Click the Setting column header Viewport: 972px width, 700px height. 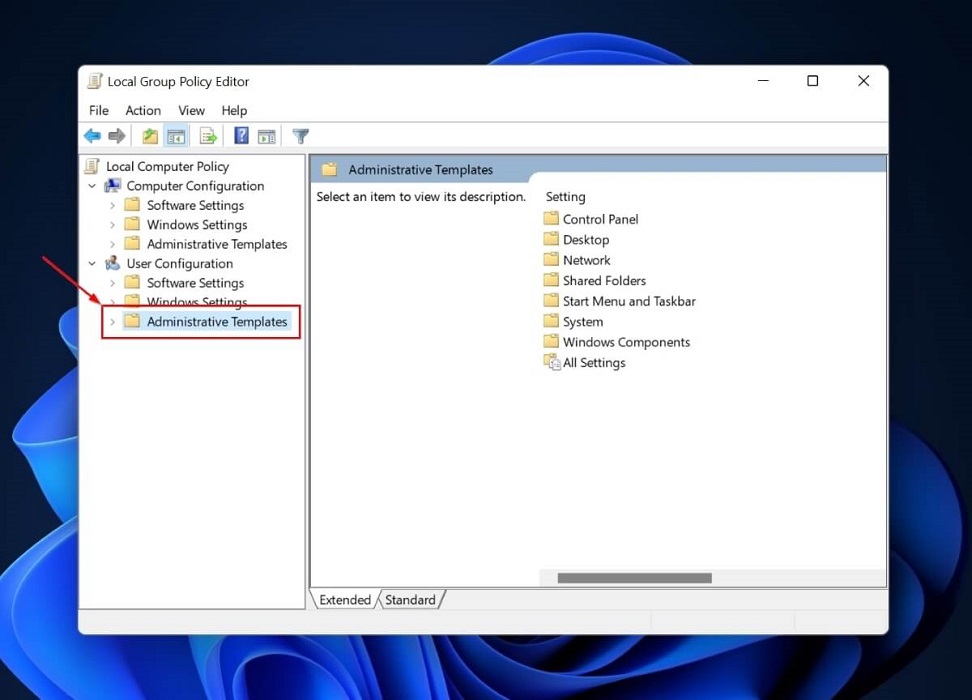tap(565, 196)
